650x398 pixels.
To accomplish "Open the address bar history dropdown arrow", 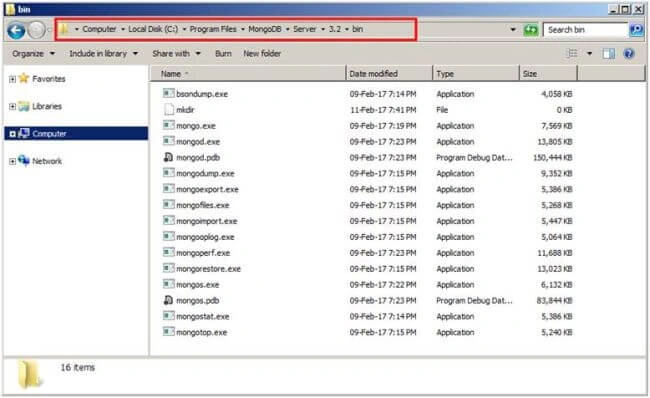I will (513, 30).
